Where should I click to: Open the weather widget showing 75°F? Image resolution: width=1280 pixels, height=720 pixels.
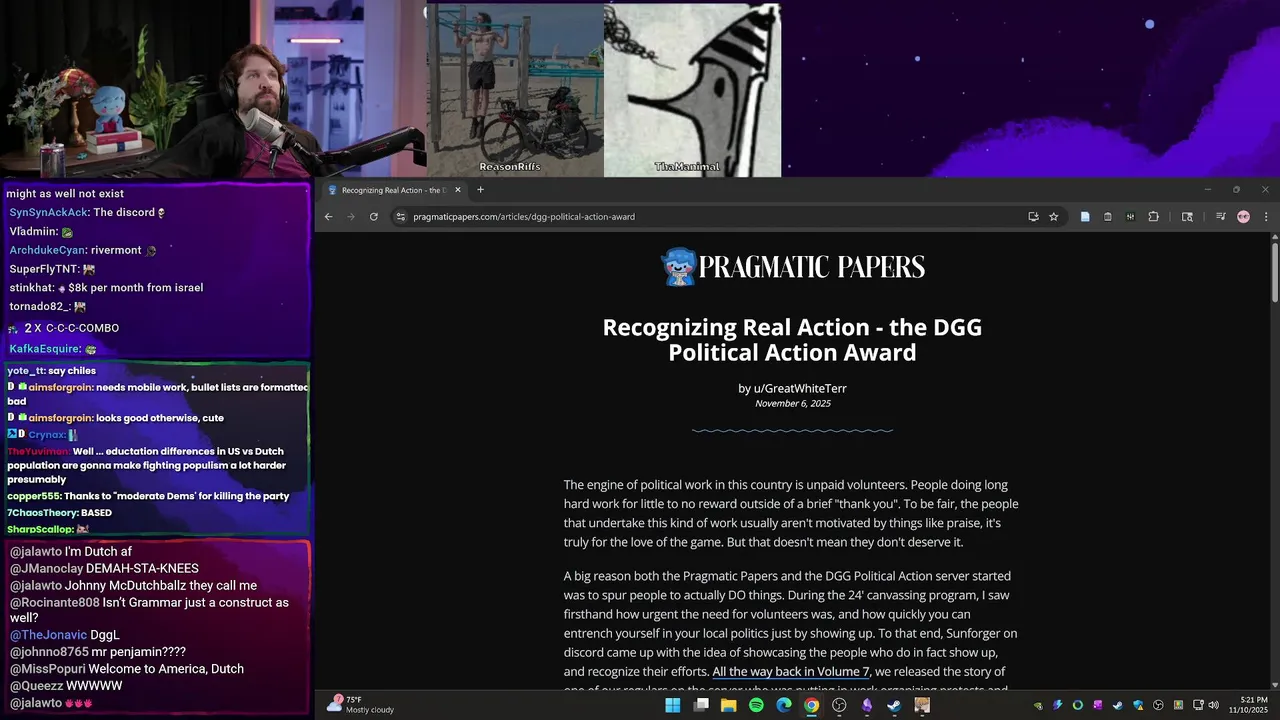[362, 704]
